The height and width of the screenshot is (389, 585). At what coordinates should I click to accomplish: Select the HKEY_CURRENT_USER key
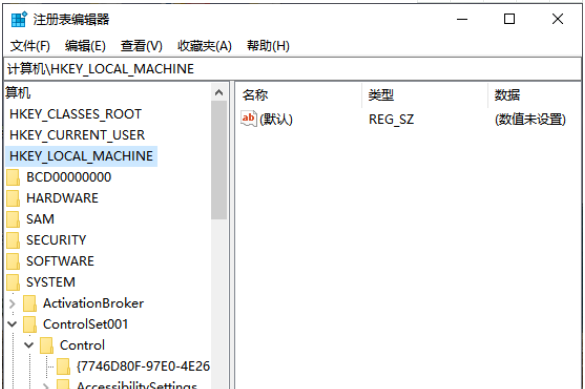pos(77,135)
